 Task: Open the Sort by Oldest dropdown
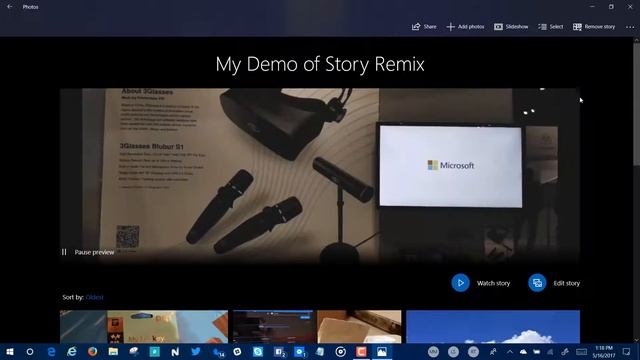[x=94, y=297]
